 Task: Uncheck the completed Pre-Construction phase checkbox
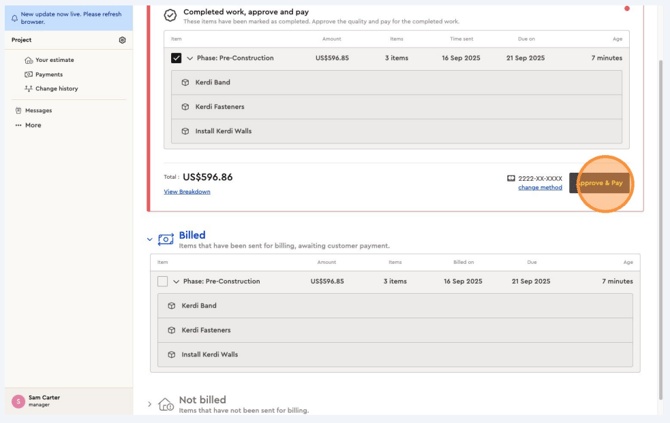tap(176, 58)
